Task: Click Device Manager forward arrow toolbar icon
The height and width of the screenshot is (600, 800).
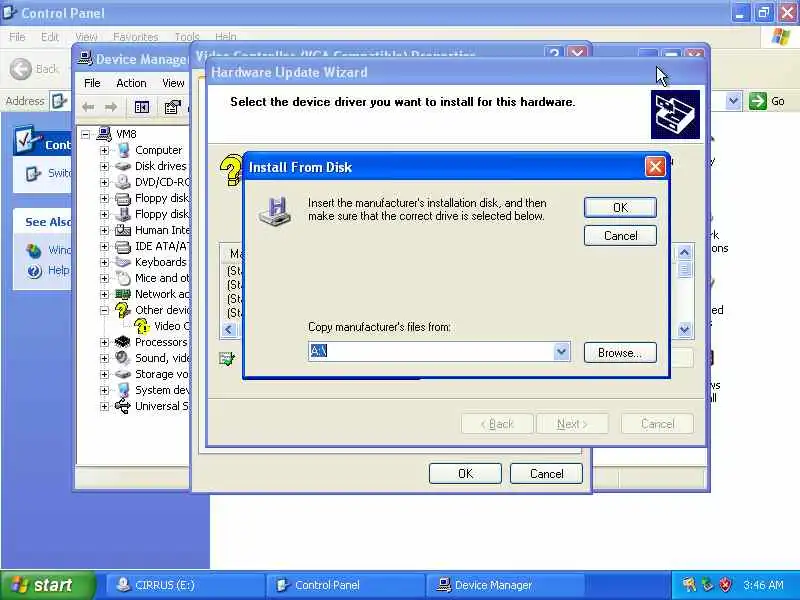Action: [x=111, y=107]
